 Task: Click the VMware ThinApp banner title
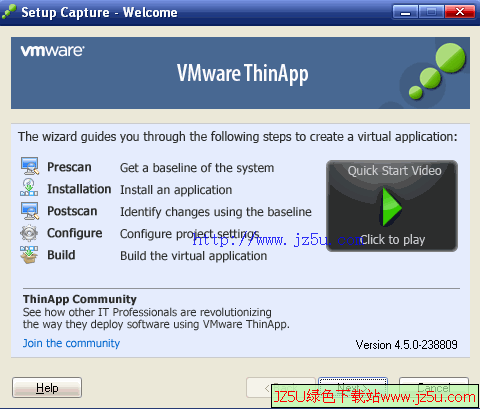pyautogui.click(x=242, y=74)
